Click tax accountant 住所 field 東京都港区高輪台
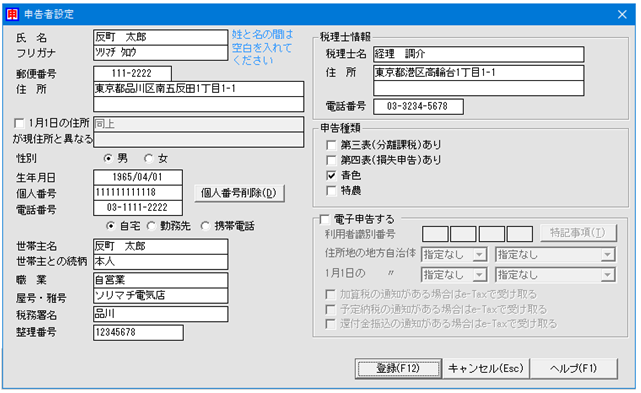 [478, 73]
